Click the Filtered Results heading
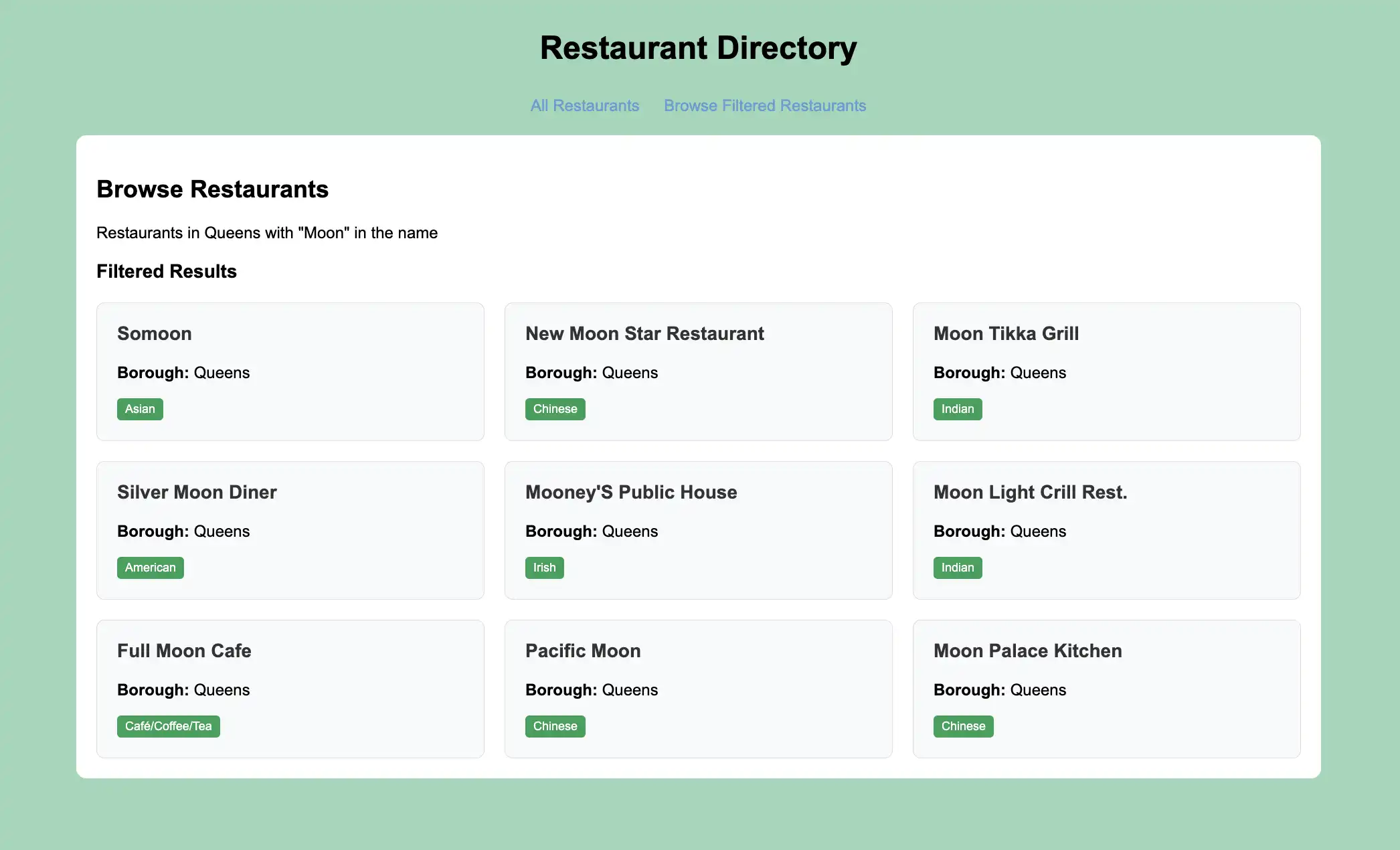Screen dimensions: 1400x850 [166, 272]
